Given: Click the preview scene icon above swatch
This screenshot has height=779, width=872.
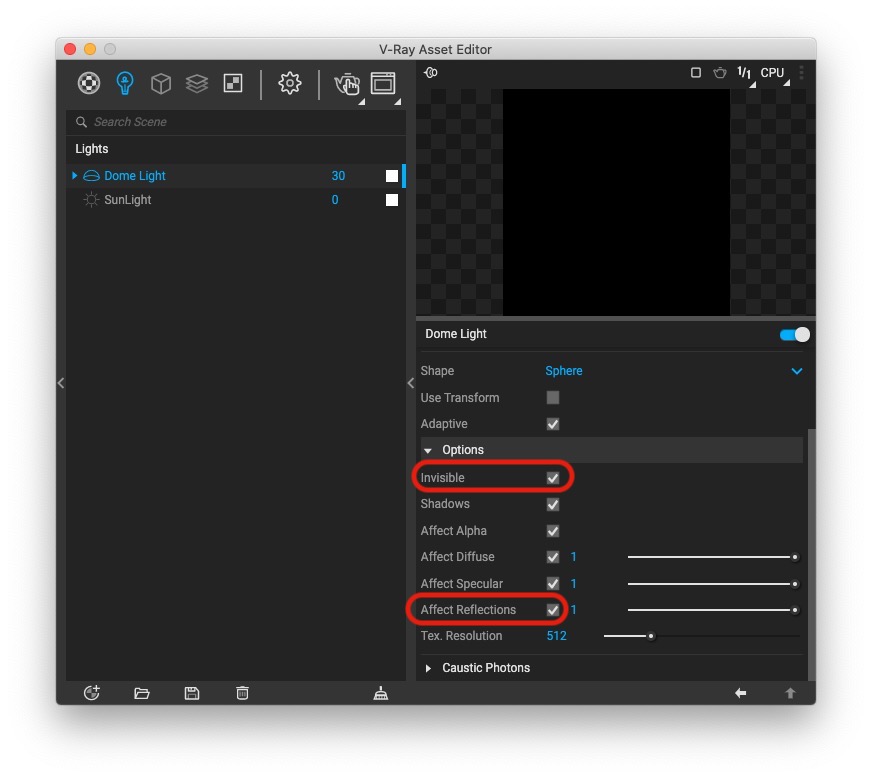Looking at the screenshot, I should (x=431, y=72).
